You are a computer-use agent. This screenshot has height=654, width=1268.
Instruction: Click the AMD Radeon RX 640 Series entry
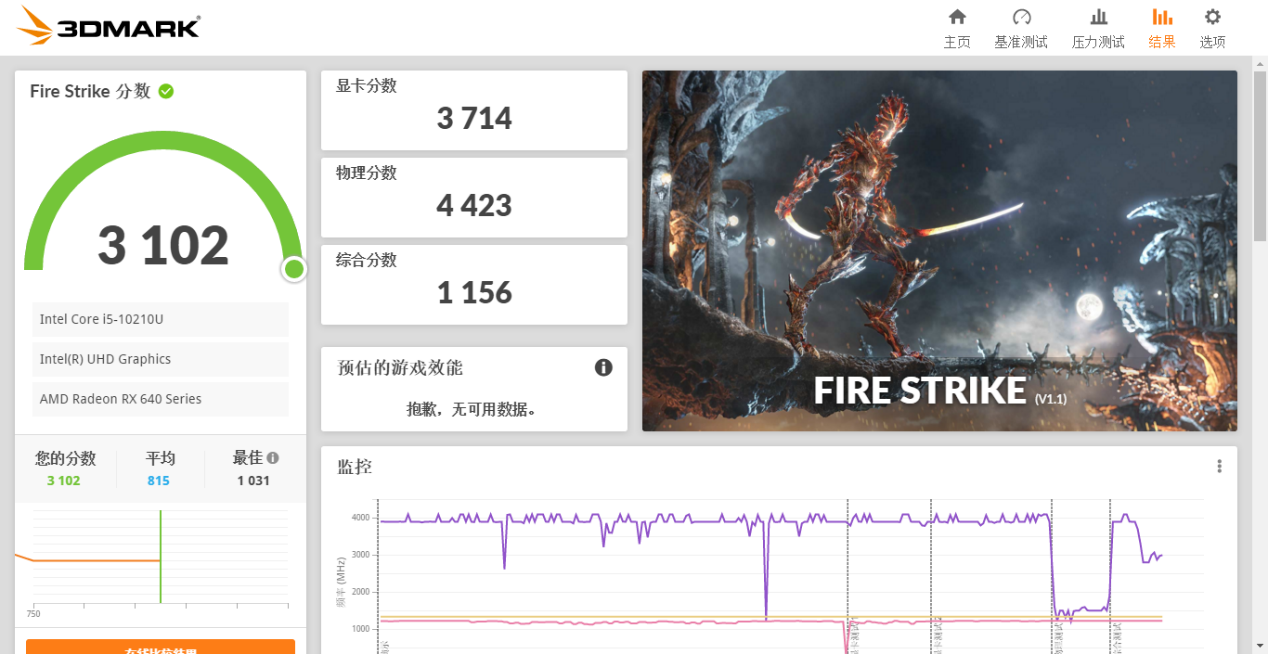(x=160, y=399)
